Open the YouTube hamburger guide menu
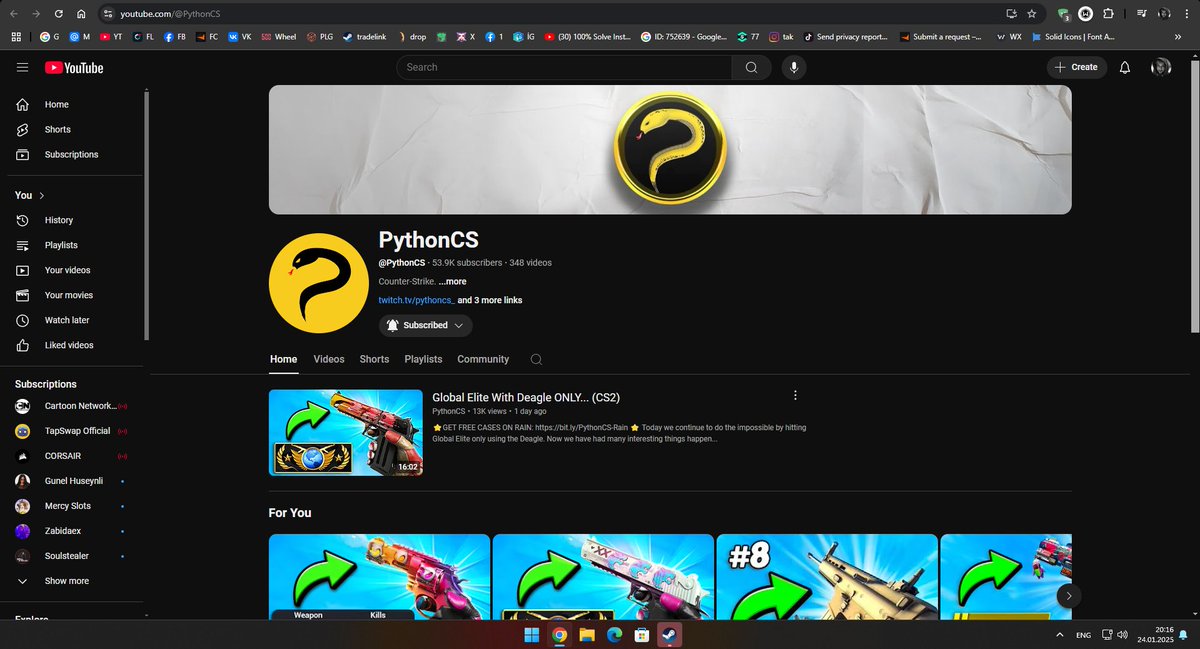The width and height of the screenshot is (1200, 649). pyautogui.click(x=22, y=67)
